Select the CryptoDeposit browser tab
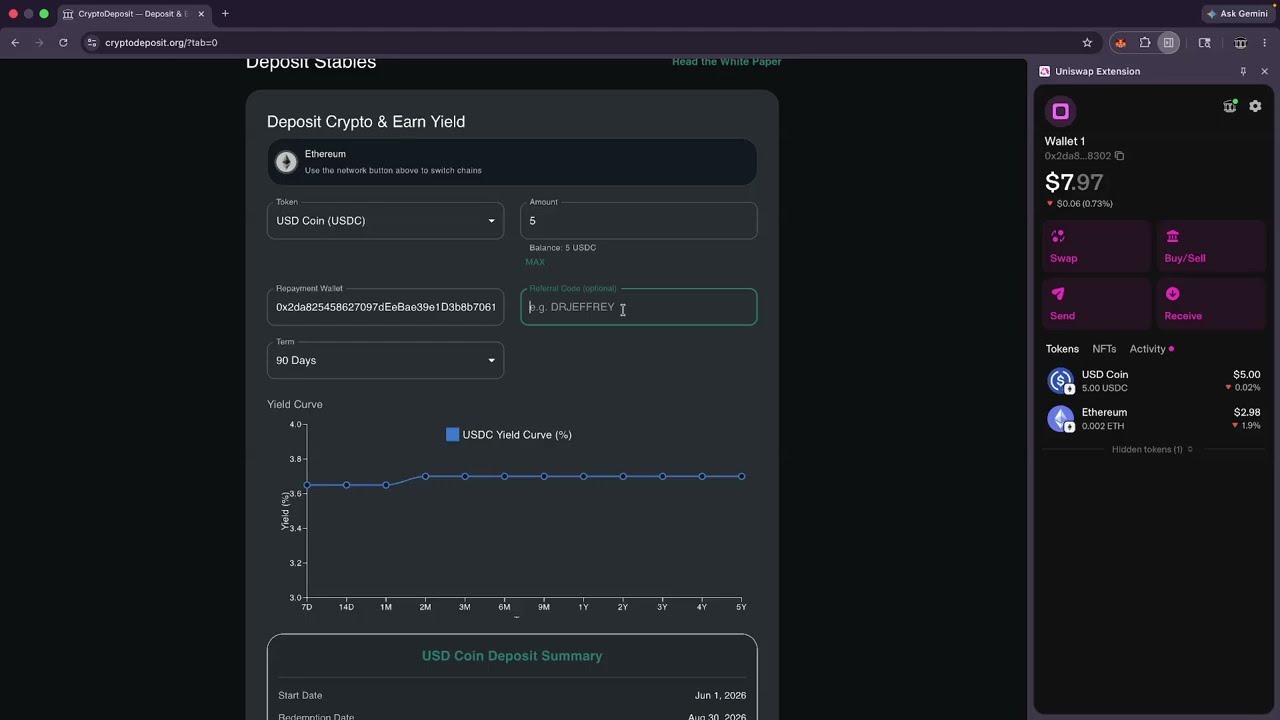 [x=133, y=14]
